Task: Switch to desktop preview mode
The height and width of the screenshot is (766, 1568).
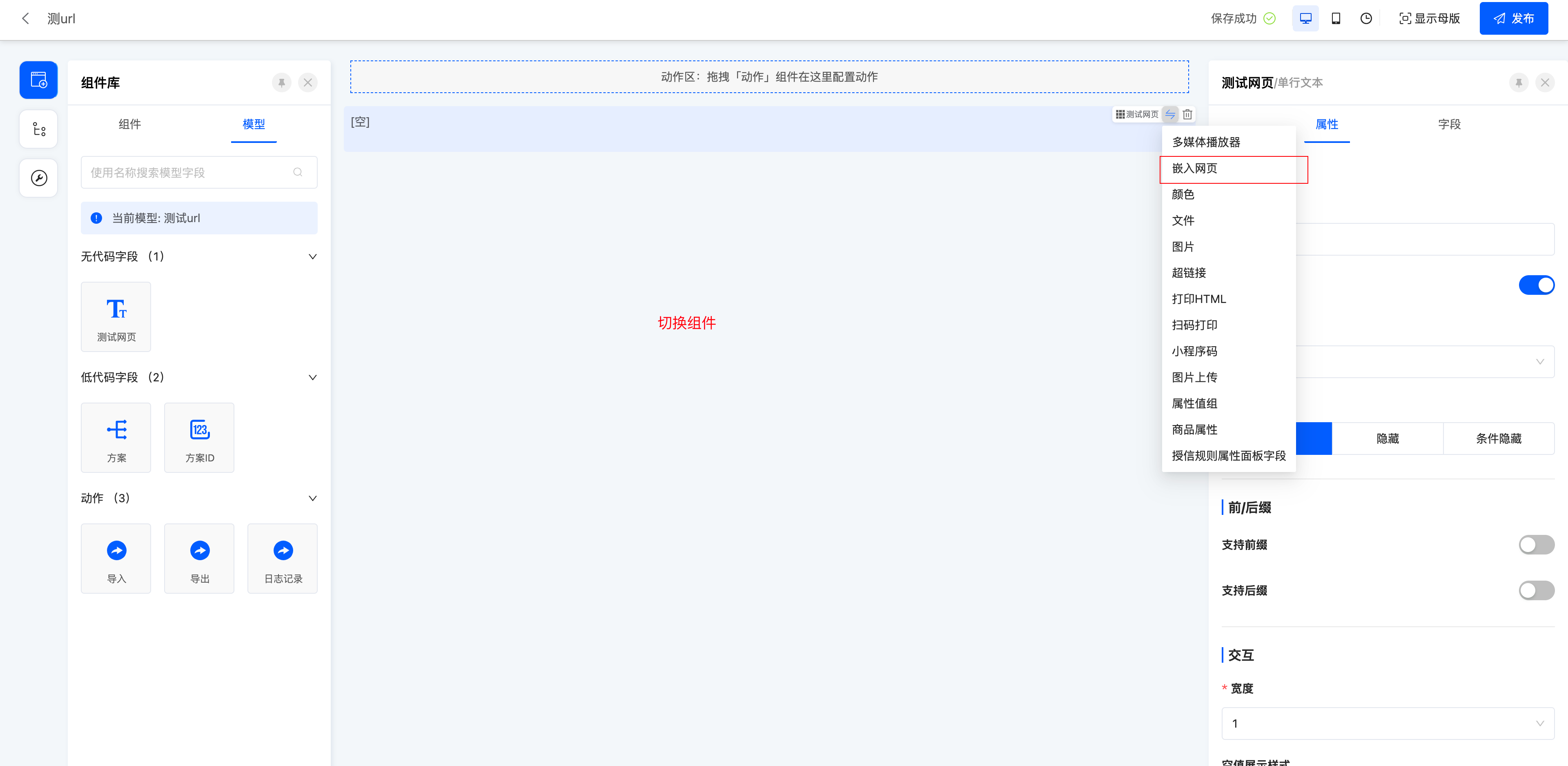Action: pyautogui.click(x=1305, y=19)
